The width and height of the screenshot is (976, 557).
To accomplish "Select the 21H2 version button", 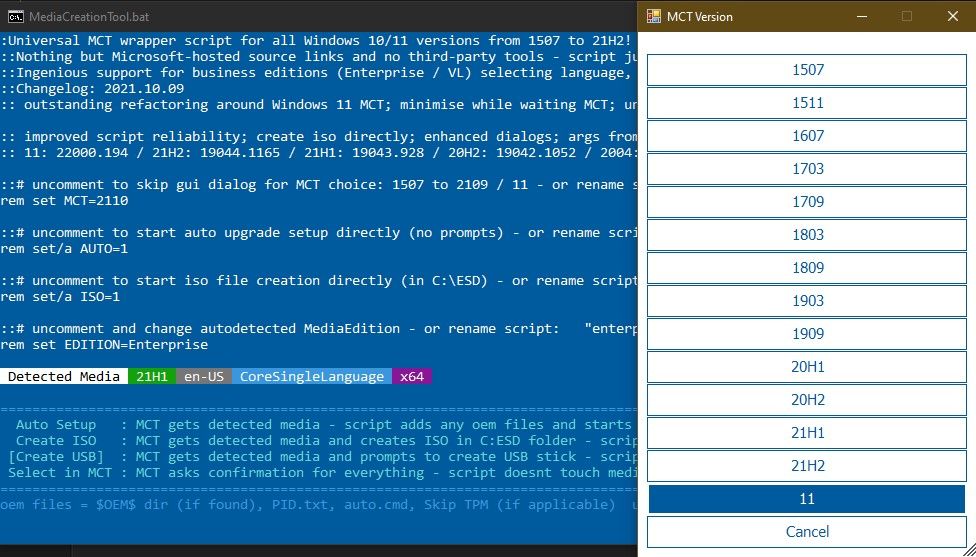I will (x=807, y=466).
